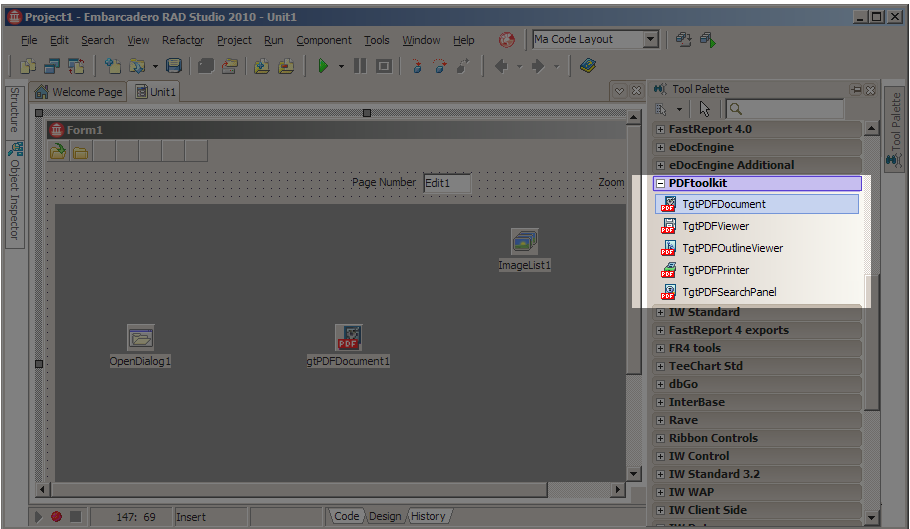Open the Refactor menu
This screenshot has height=529, width=910.
pos(183,40)
